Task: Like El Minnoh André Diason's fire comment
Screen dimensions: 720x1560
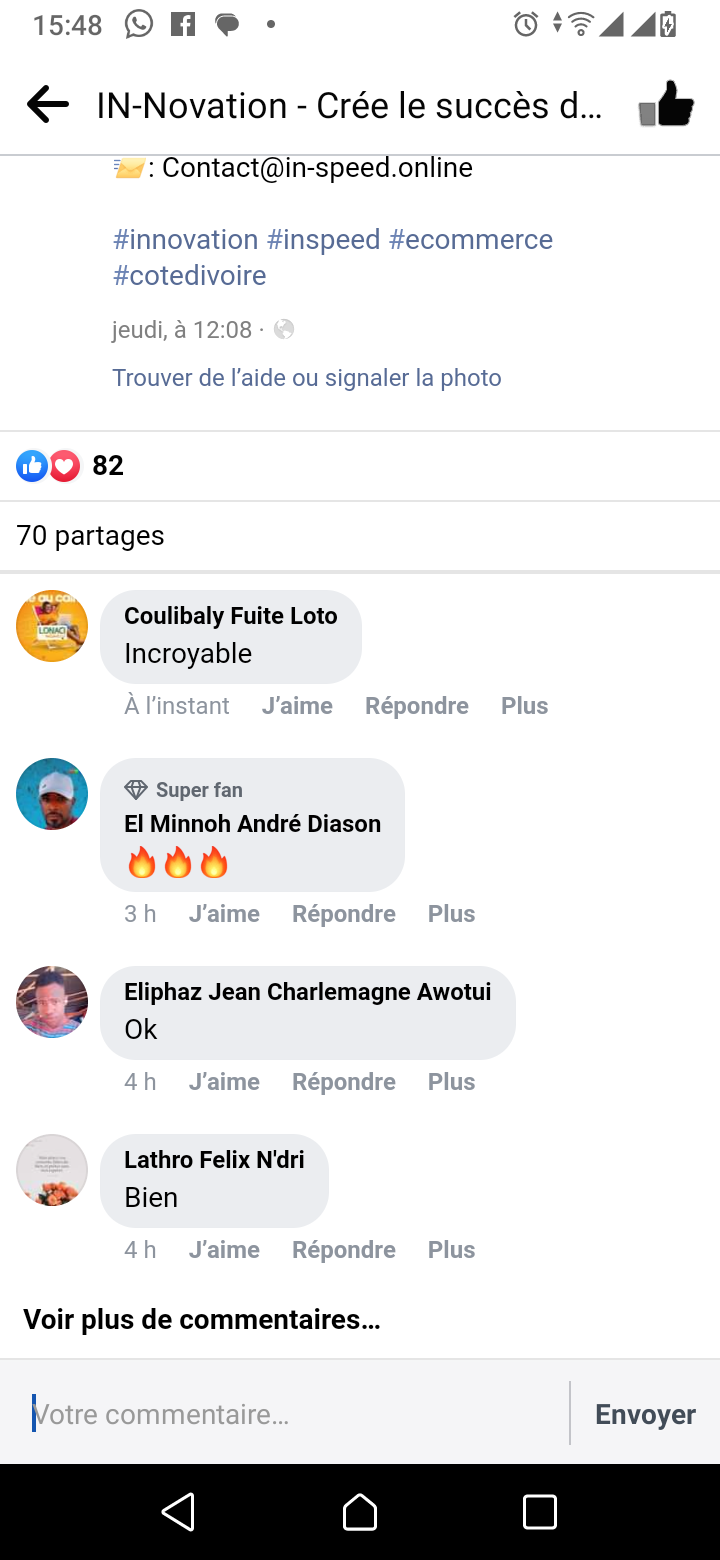Action: (224, 914)
